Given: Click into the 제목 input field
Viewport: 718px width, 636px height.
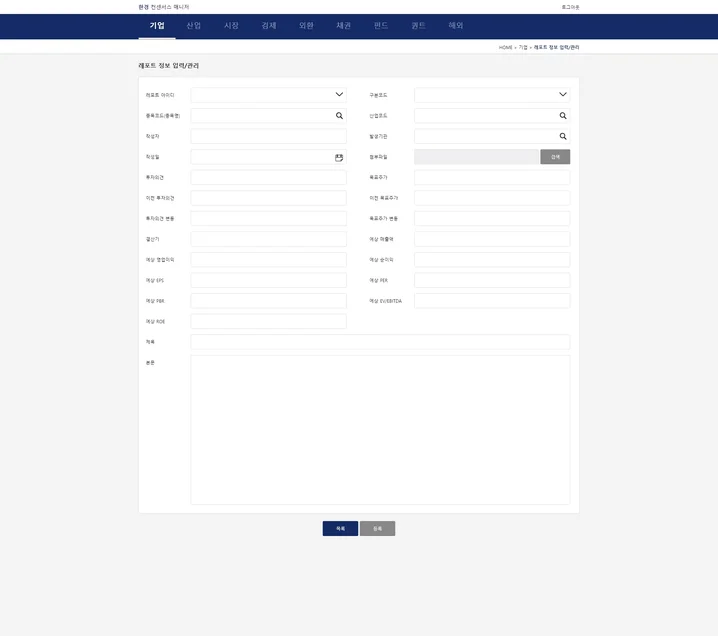Looking at the screenshot, I should [x=380, y=342].
